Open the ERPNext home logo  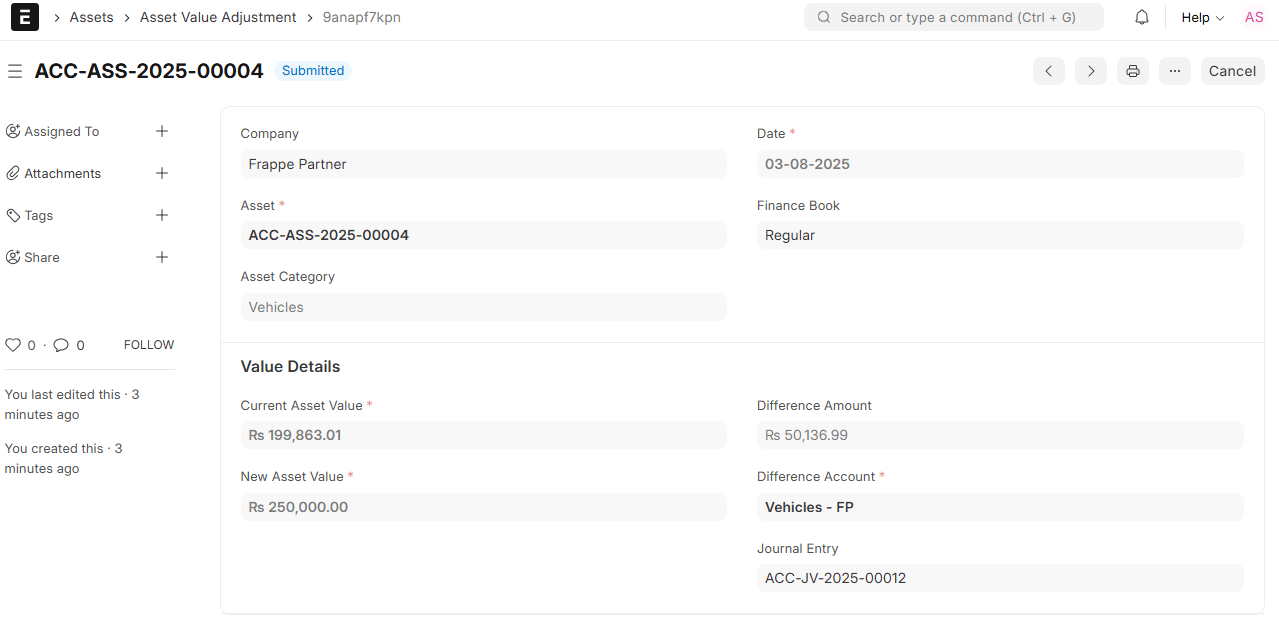click(x=25, y=17)
